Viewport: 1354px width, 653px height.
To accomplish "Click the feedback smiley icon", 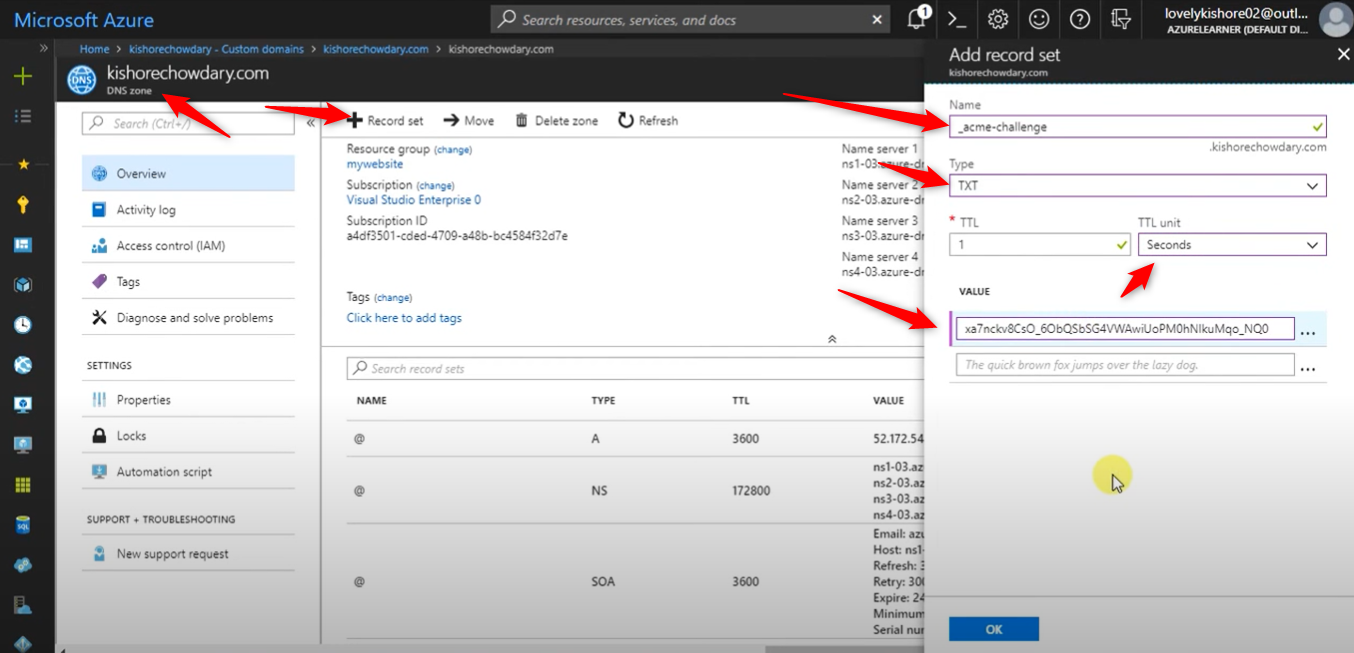I will 1039,19.
